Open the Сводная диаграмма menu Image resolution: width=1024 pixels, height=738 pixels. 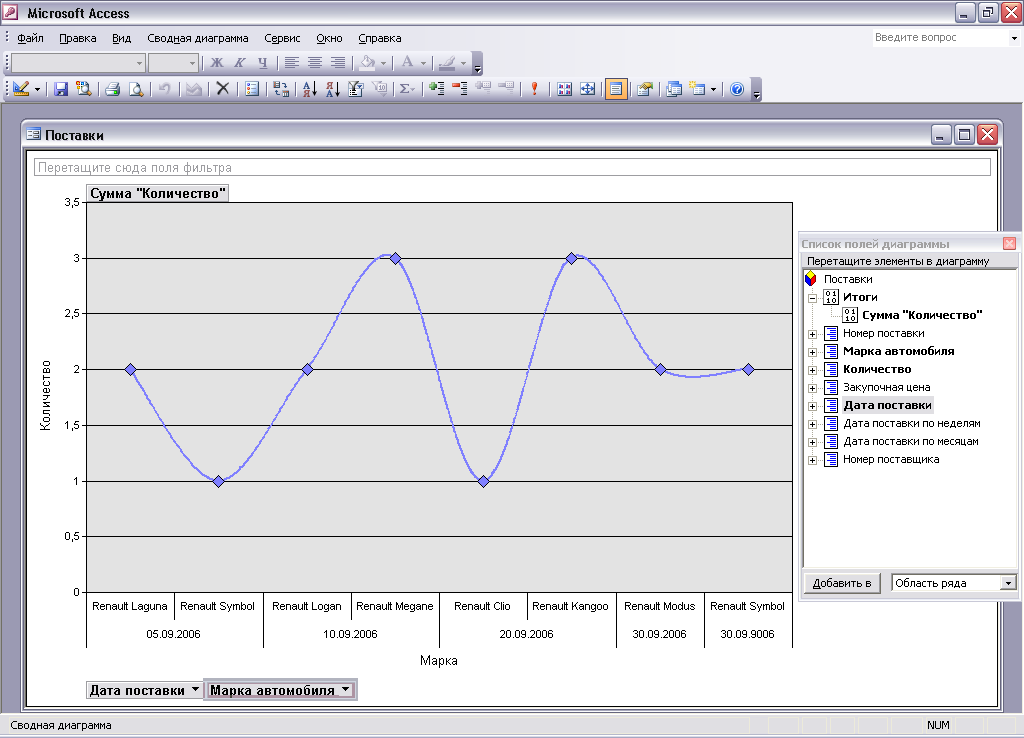[x=198, y=38]
